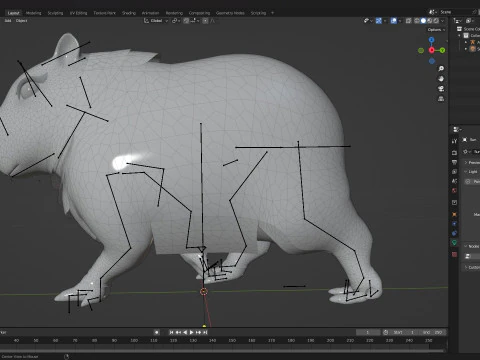Open the View Layer properties tab
Screen dimensions: 480x360
click(x=454, y=172)
